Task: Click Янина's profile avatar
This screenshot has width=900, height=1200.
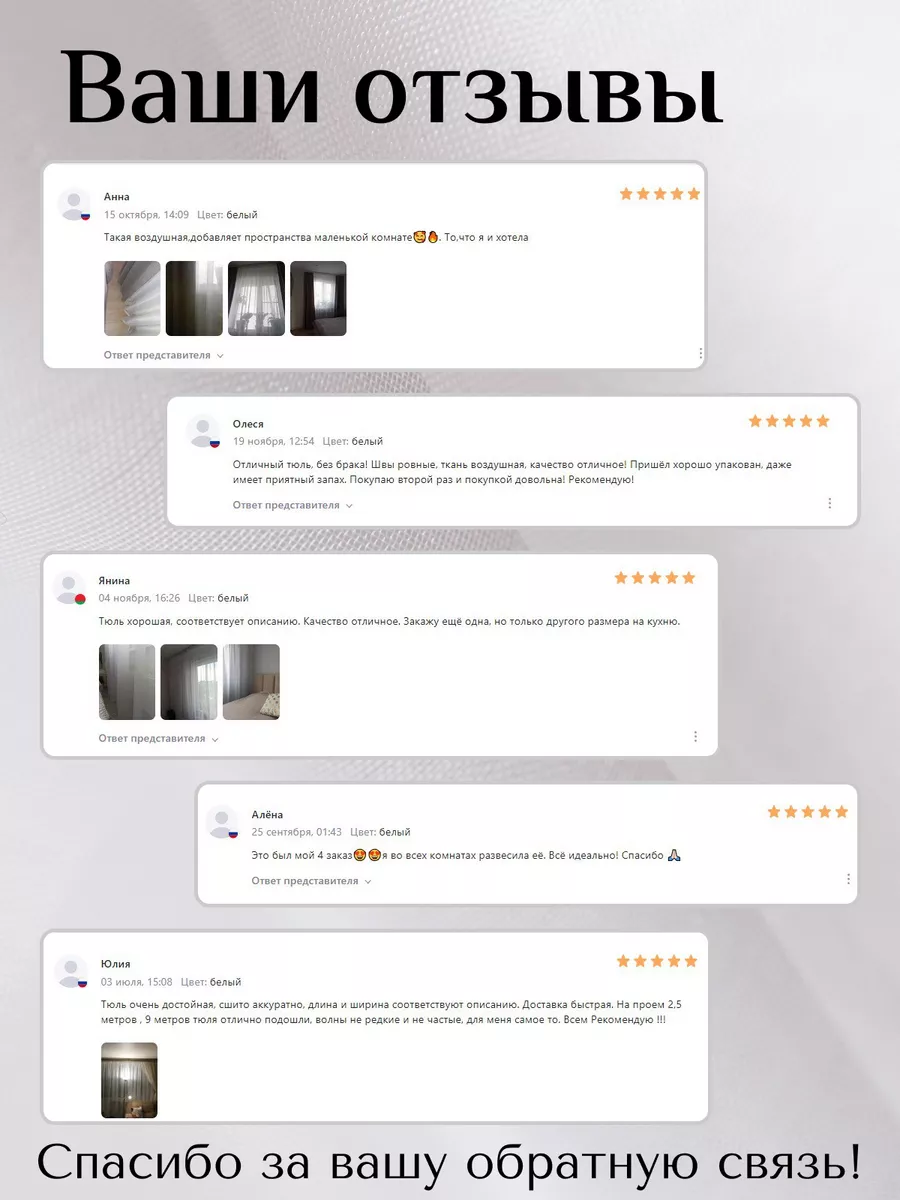Action: [69, 588]
